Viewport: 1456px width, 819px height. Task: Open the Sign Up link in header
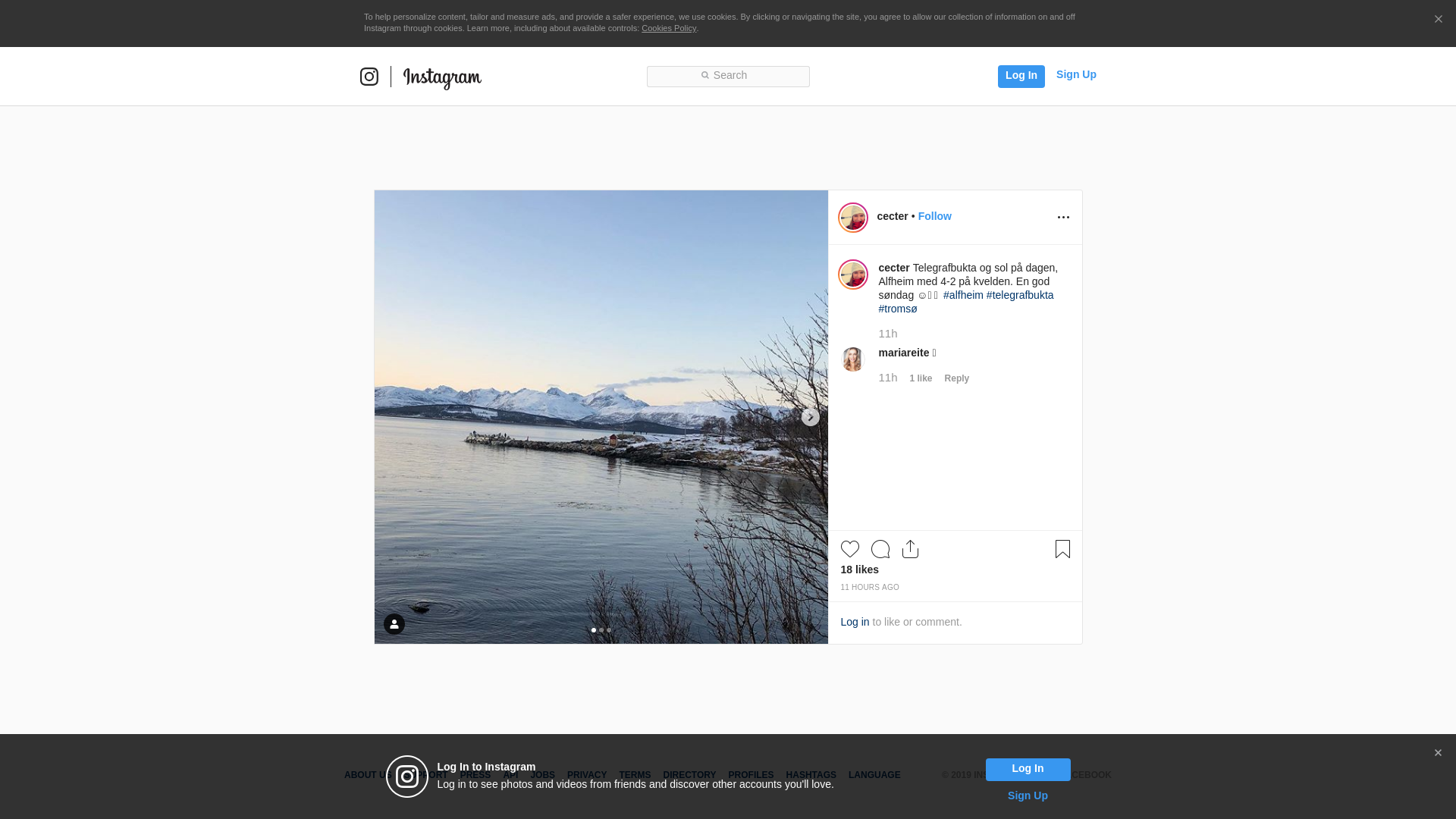click(1076, 74)
